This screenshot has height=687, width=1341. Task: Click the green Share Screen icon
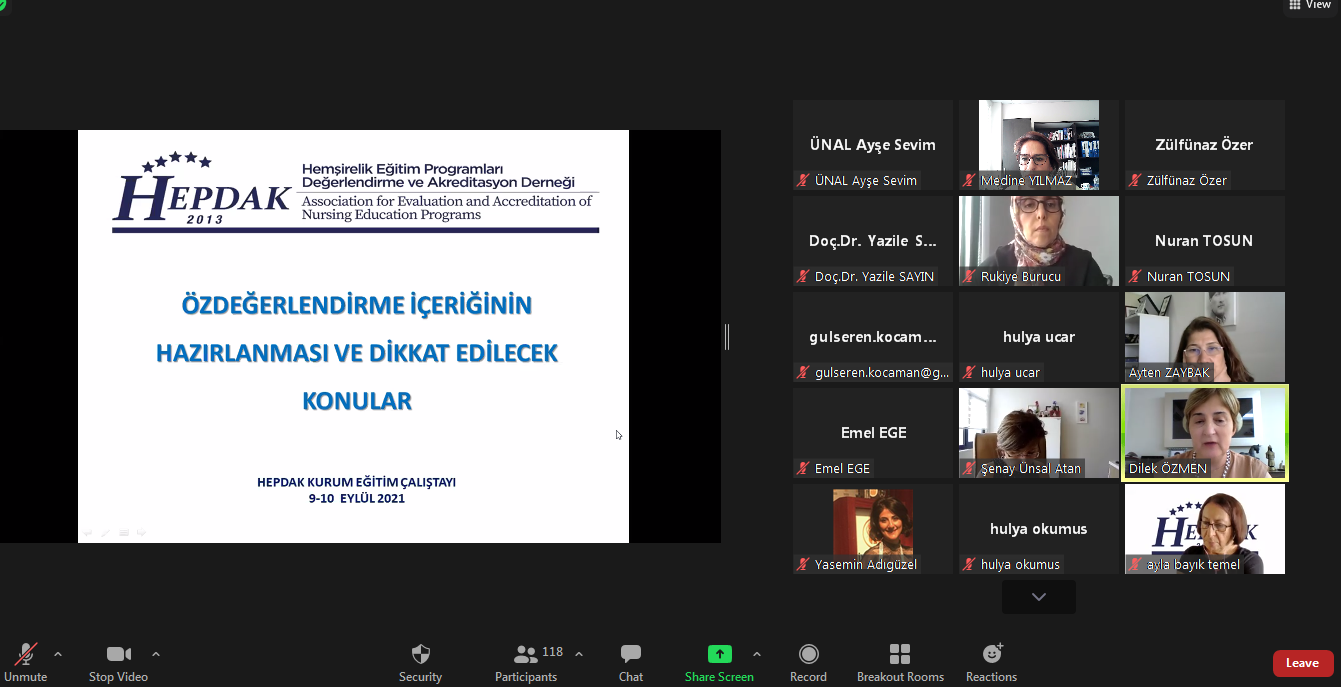pos(719,654)
